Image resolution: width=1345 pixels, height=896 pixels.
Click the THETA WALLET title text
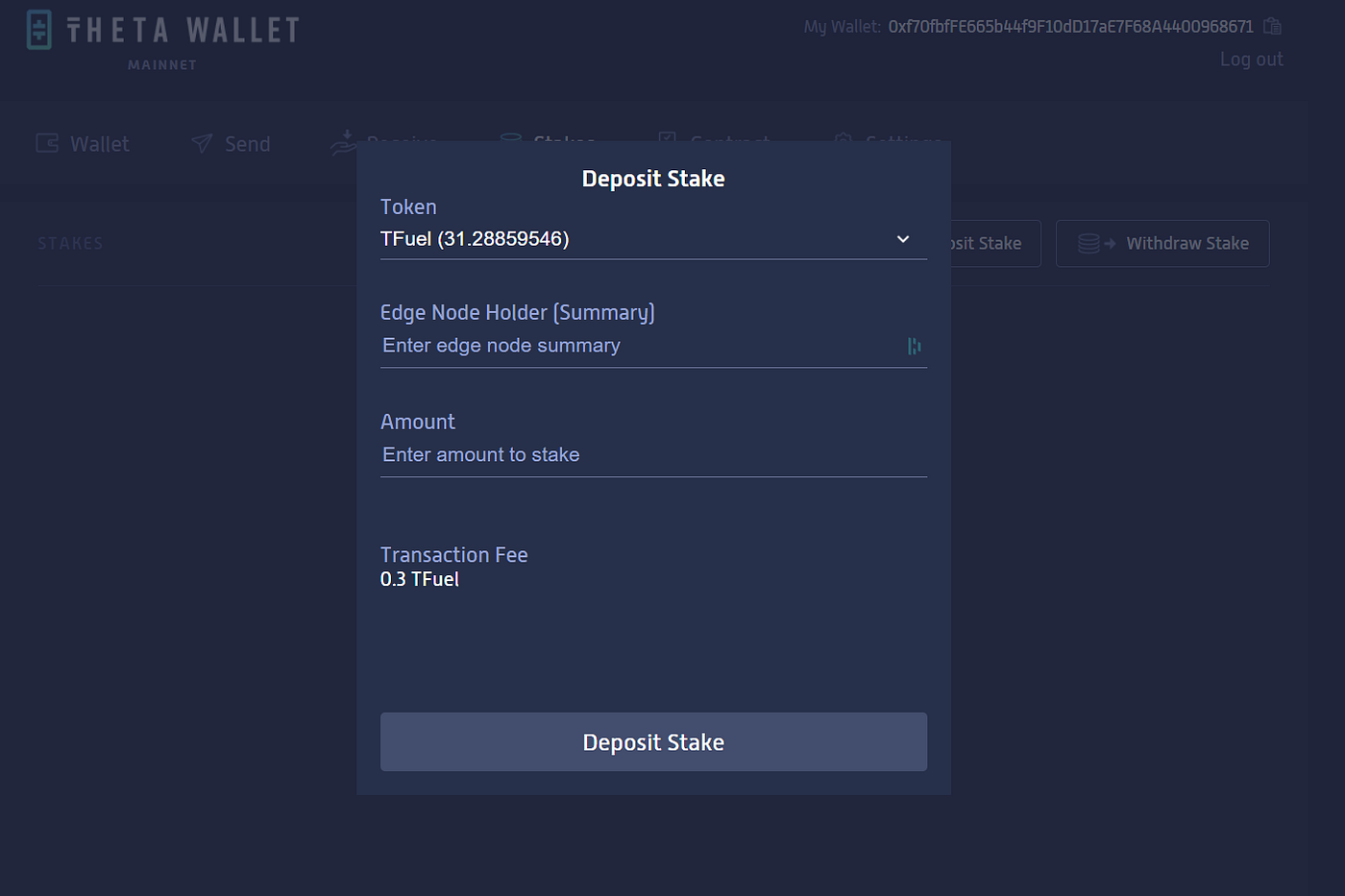click(x=183, y=30)
